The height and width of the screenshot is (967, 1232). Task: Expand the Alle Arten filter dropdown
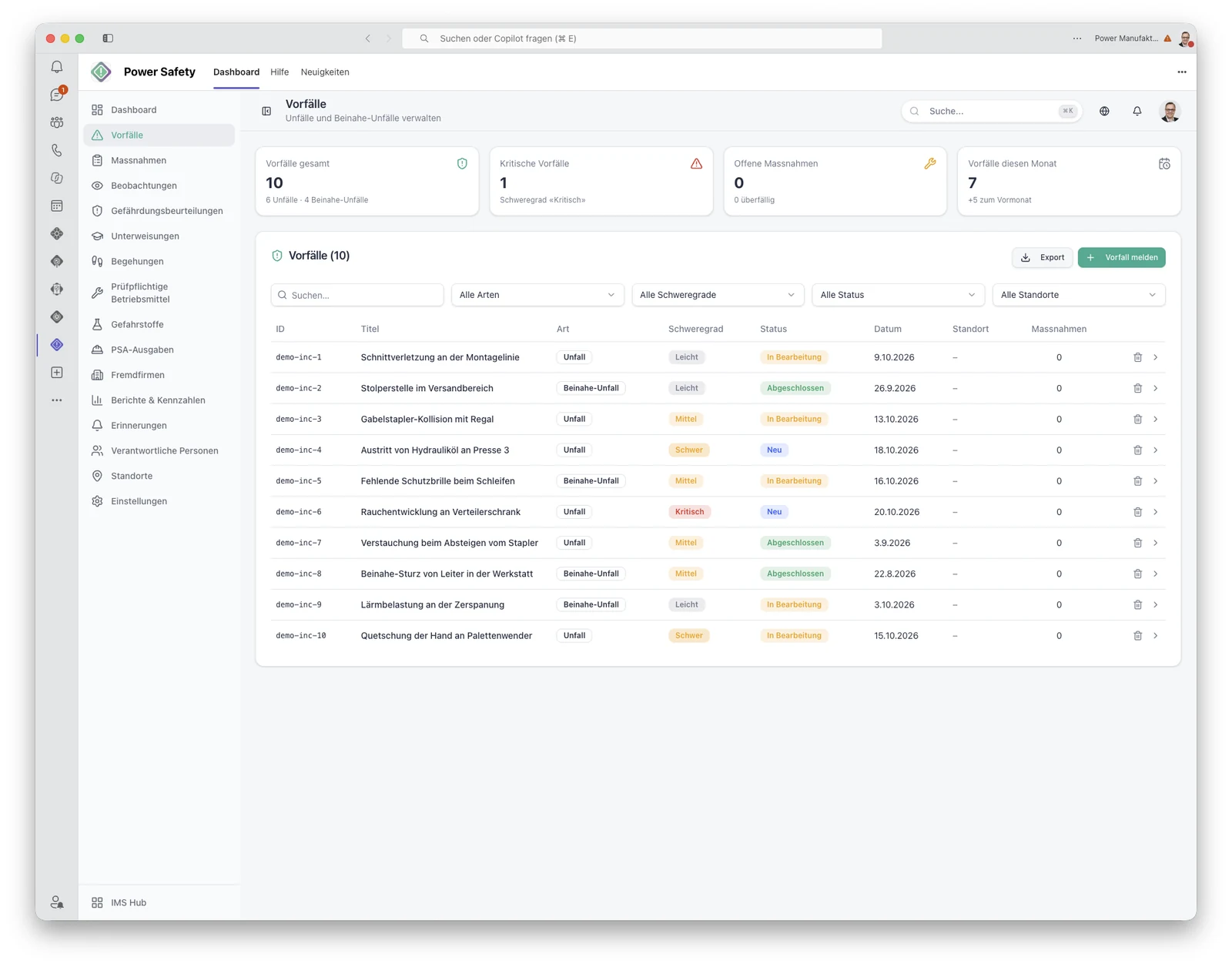click(x=537, y=295)
